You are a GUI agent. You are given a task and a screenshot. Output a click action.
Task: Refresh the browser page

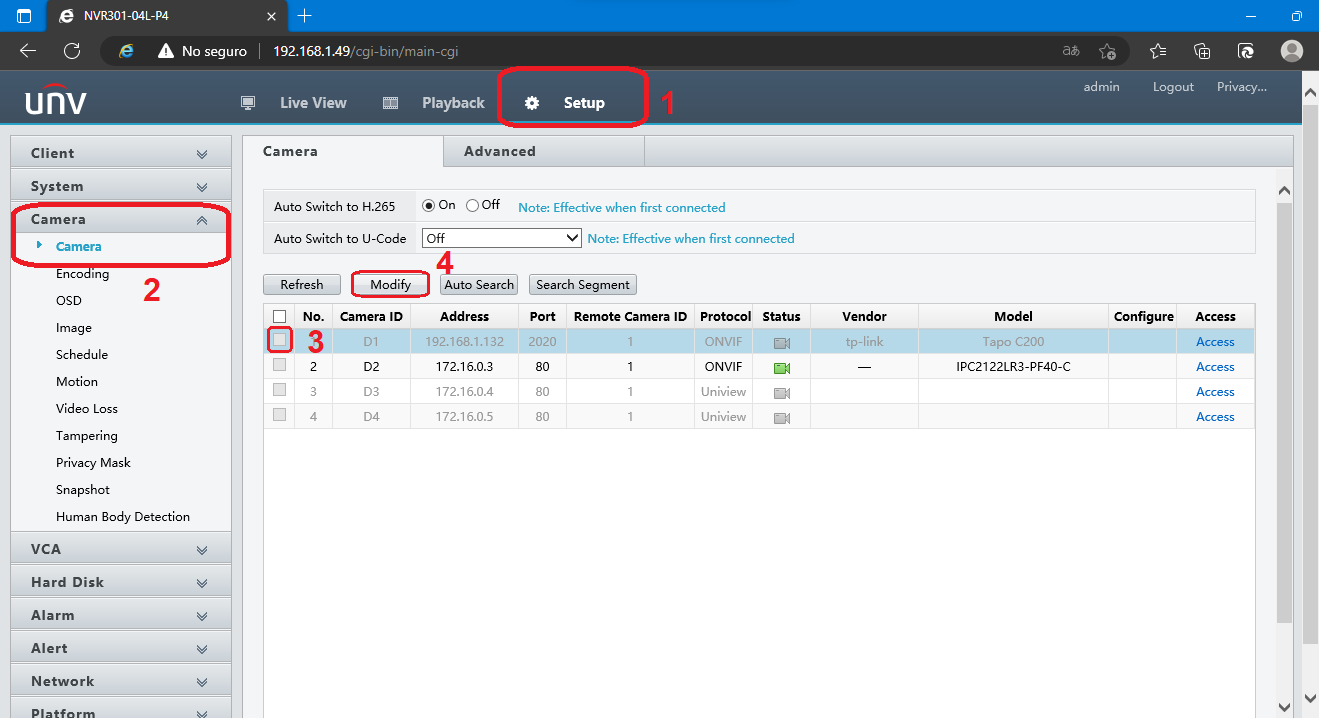tap(72, 51)
